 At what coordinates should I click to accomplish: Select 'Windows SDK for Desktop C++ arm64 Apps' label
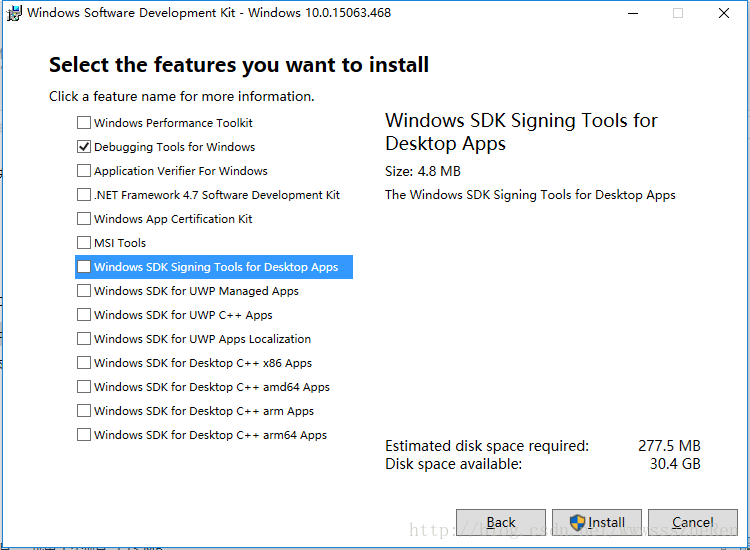(x=210, y=435)
